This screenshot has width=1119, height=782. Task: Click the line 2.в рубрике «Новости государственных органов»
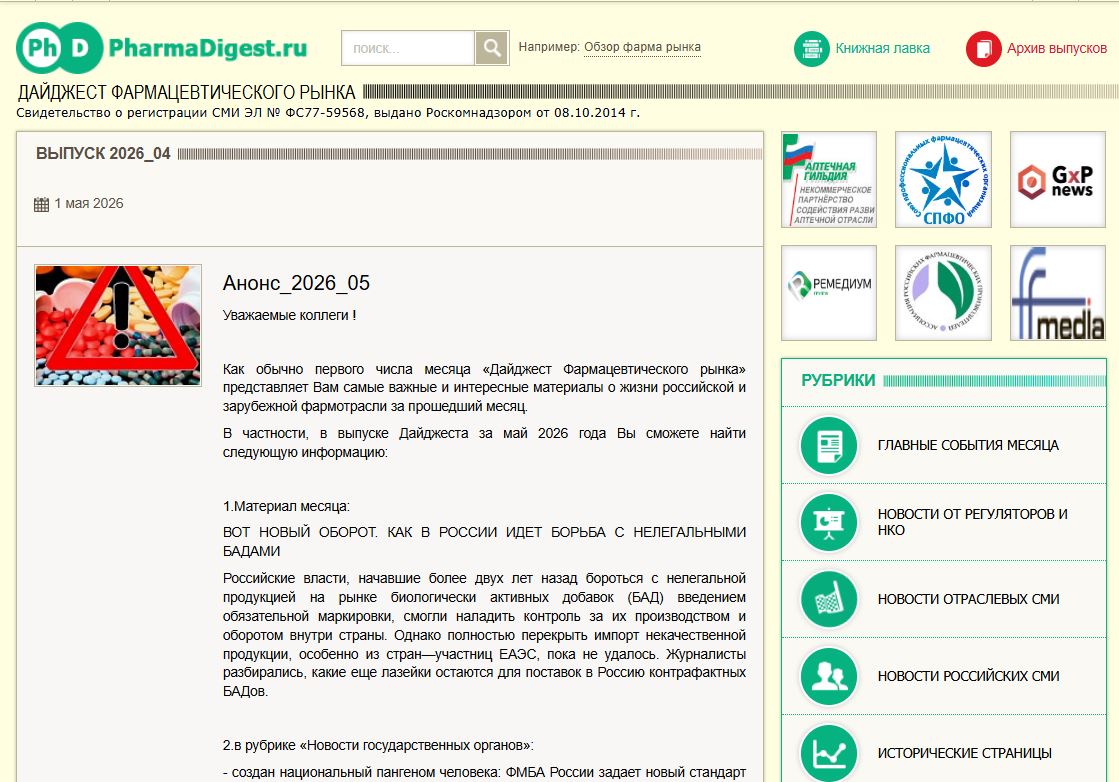pos(378,746)
